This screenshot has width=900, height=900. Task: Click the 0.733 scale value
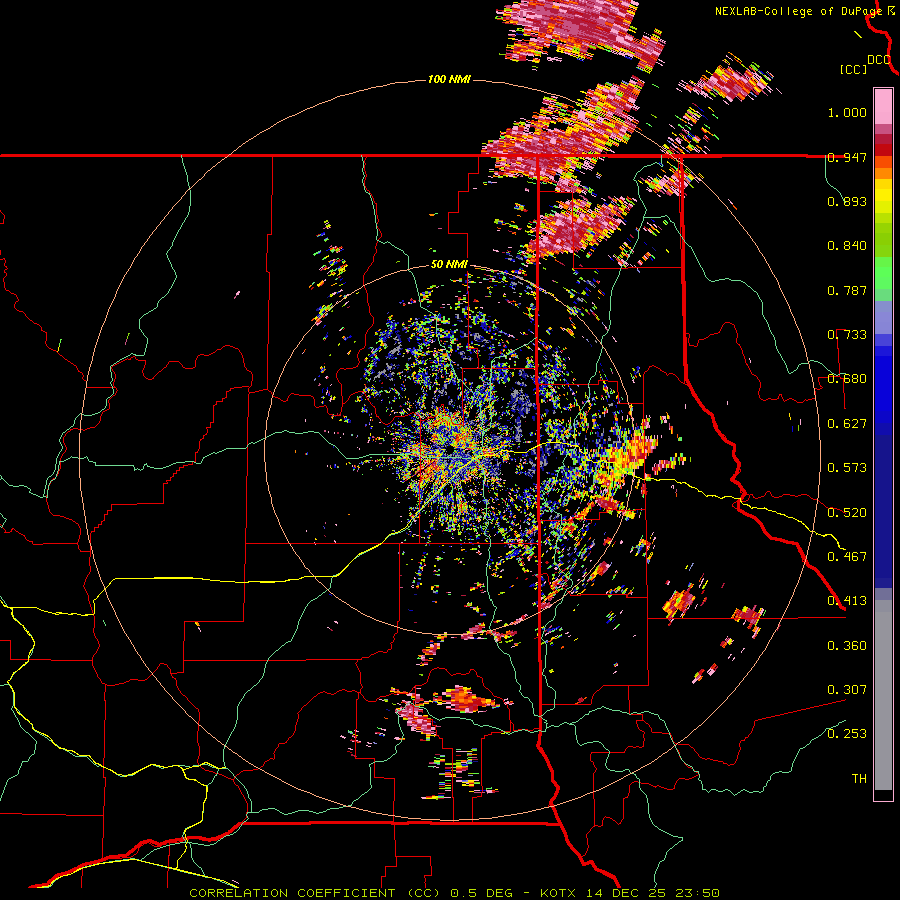[x=847, y=335]
